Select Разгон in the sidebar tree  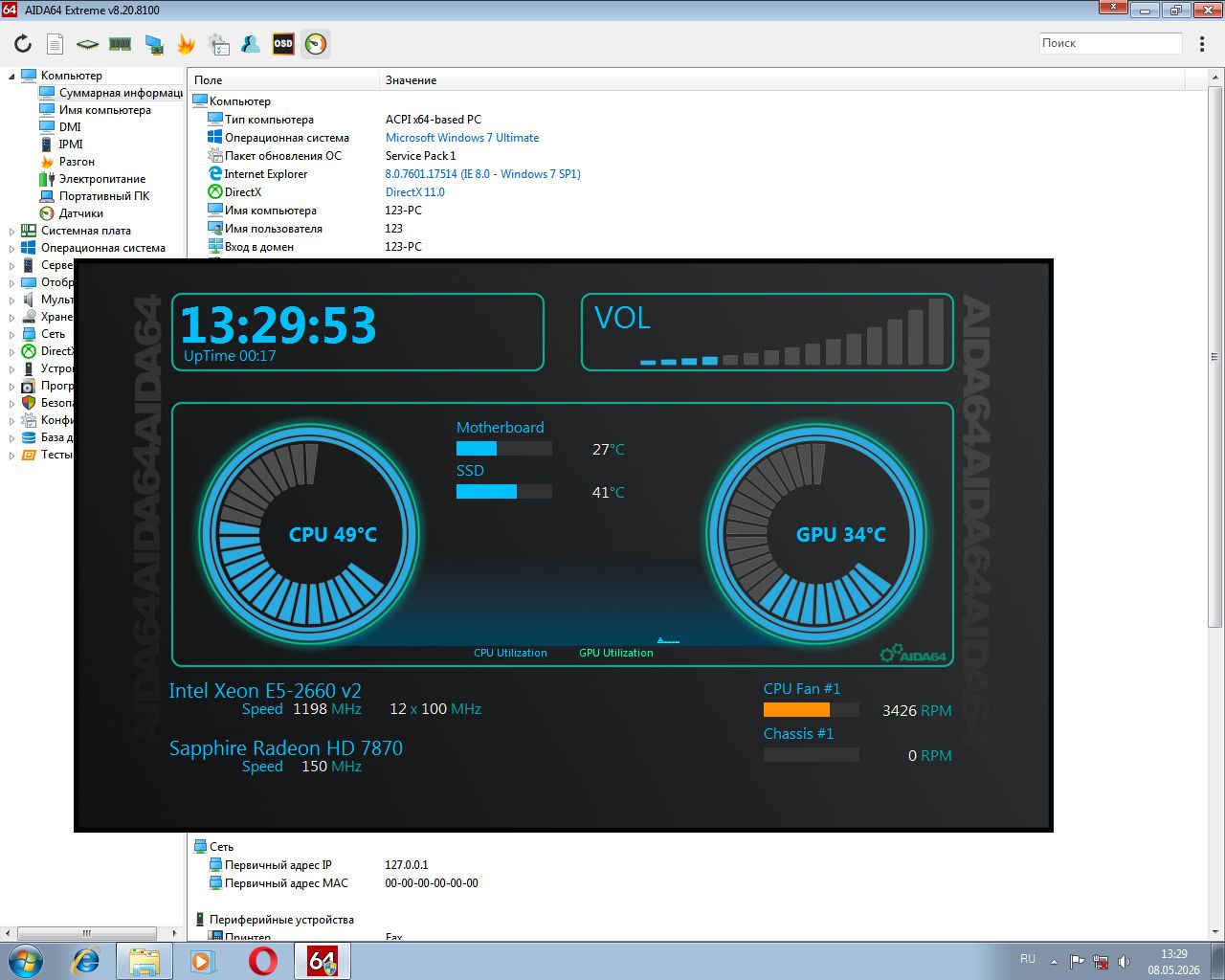click(x=77, y=162)
